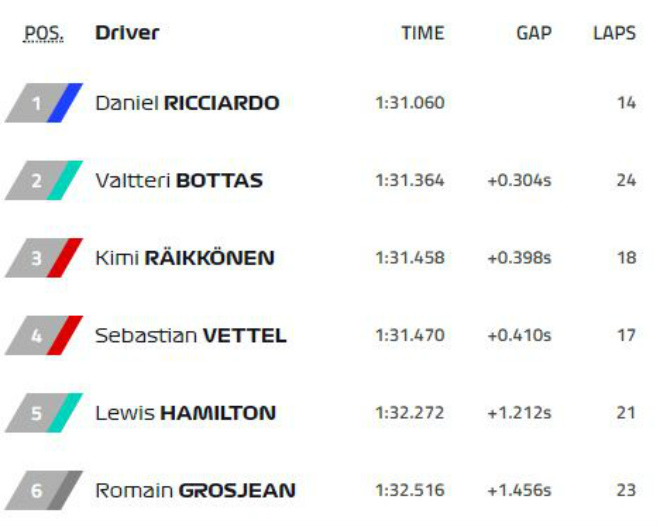The width and height of the screenshot is (660, 527).
Task: Open Romain Grosjean's driver name
Action: pyautogui.click(x=195, y=490)
